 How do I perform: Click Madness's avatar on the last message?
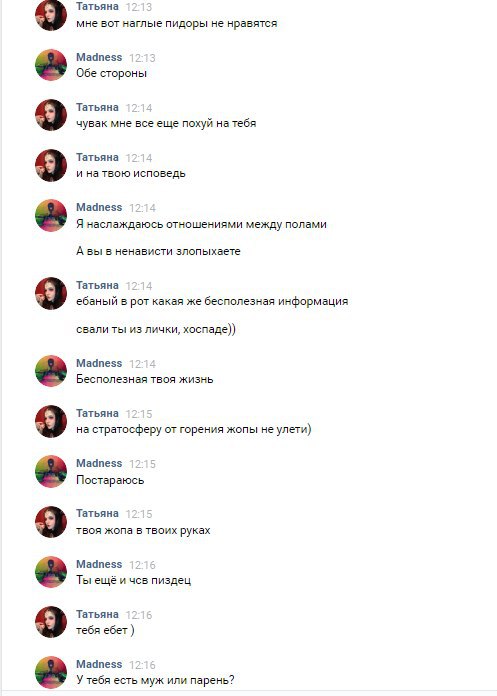pyautogui.click(x=51, y=672)
